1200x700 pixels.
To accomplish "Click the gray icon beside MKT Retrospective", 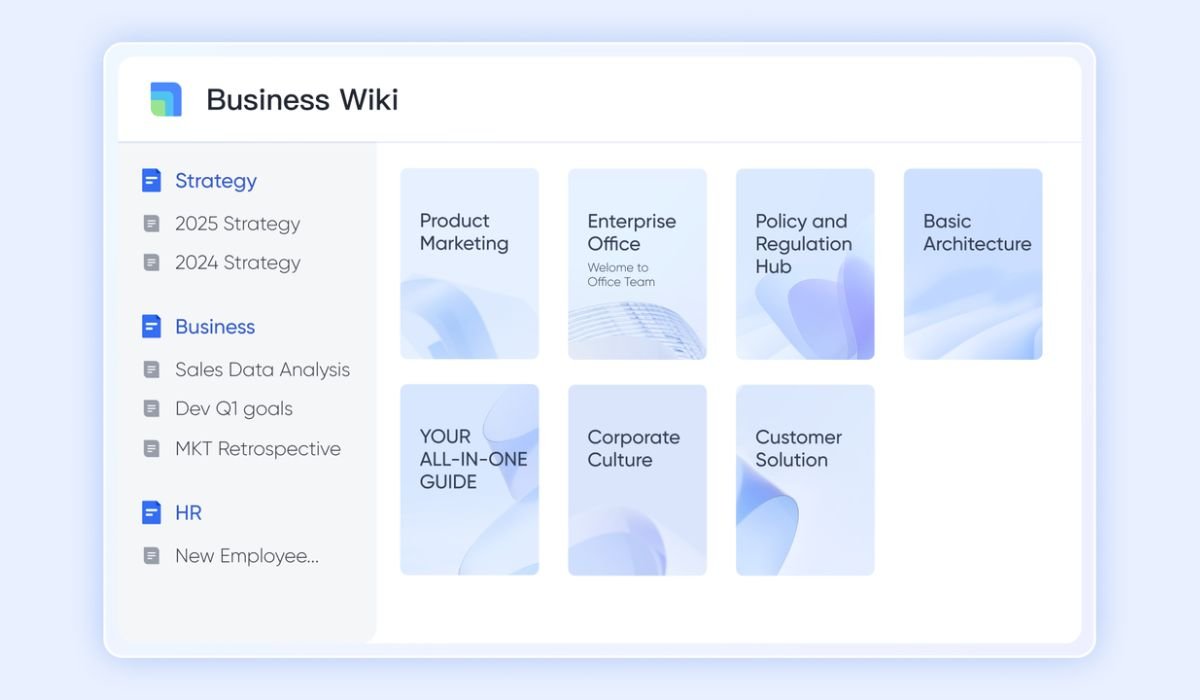I will 151,449.
